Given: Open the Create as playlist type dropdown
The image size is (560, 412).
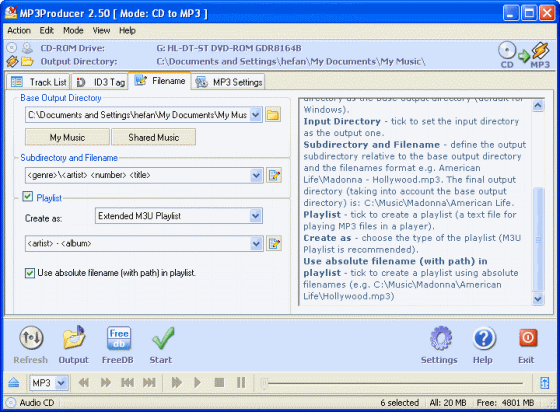Looking at the screenshot, I should (255, 216).
